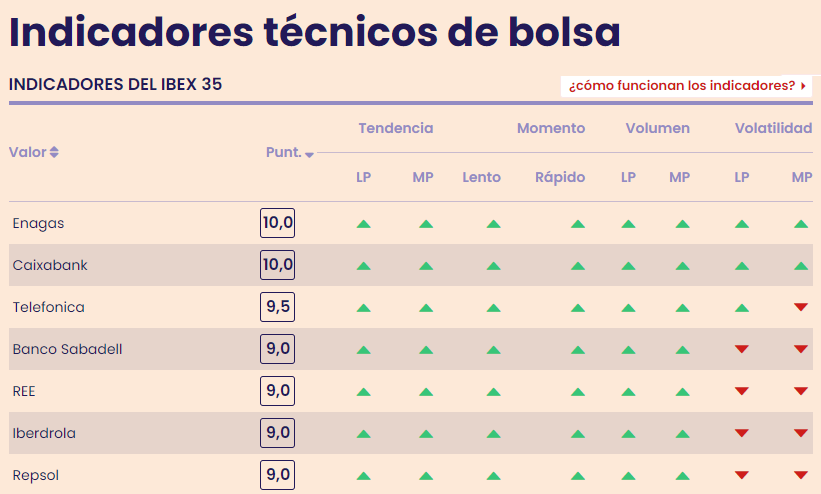This screenshot has height=494, width=821.
Task: Click Telefonica MP volatility red arrow
Action: 801,307
